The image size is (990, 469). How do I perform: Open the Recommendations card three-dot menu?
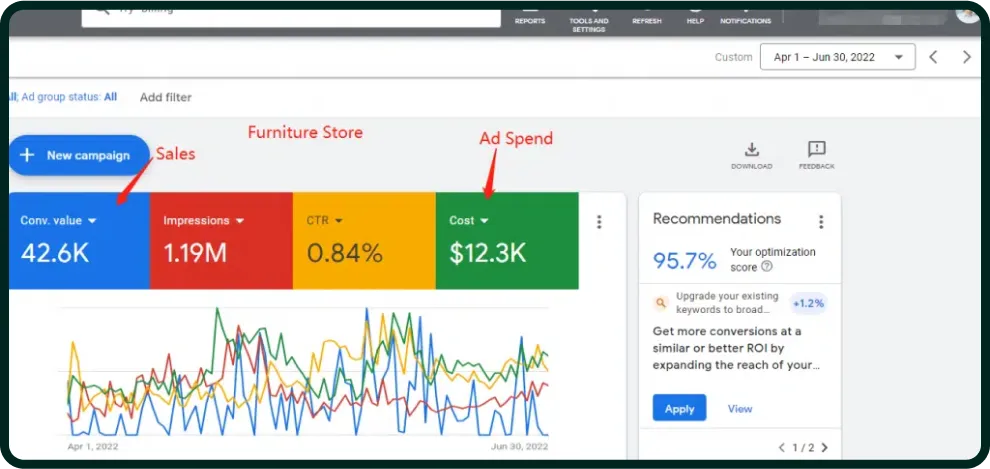(x=821, y=222)
